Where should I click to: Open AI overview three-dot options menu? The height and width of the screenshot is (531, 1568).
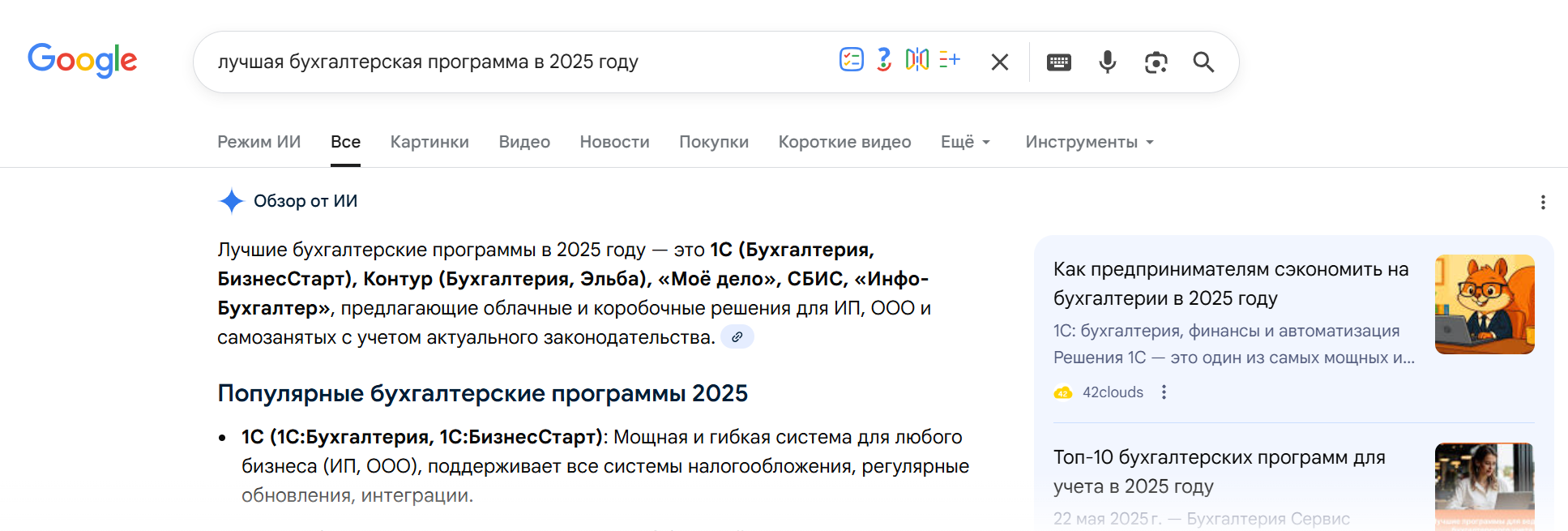click(x=1543, y=202)
